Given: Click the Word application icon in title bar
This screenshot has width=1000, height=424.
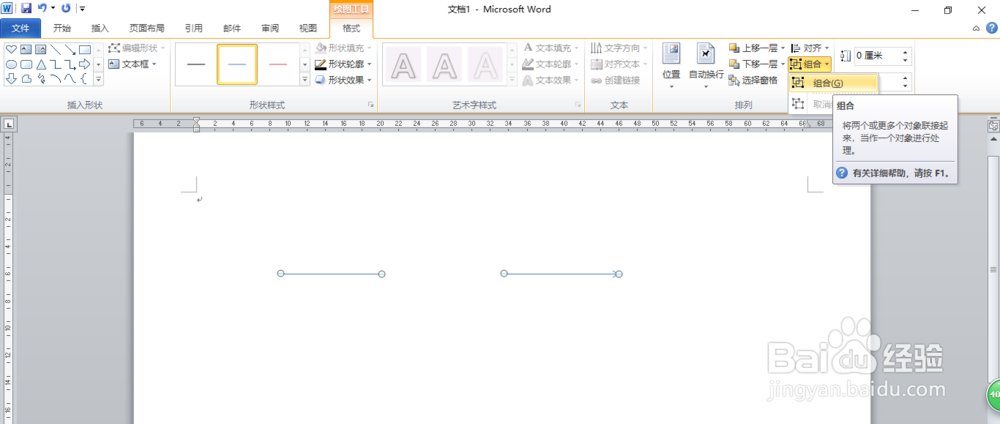Looking at the screenshot, I should 6,8.
